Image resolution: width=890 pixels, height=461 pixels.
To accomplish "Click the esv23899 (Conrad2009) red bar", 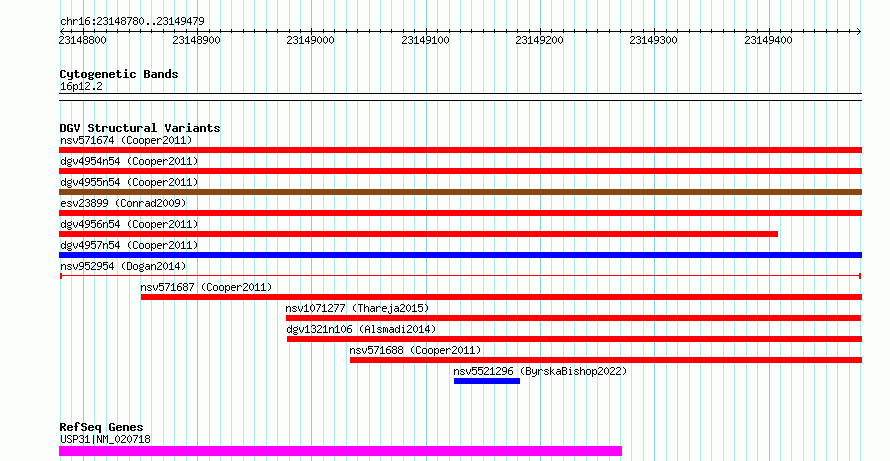I will [460, 213].
